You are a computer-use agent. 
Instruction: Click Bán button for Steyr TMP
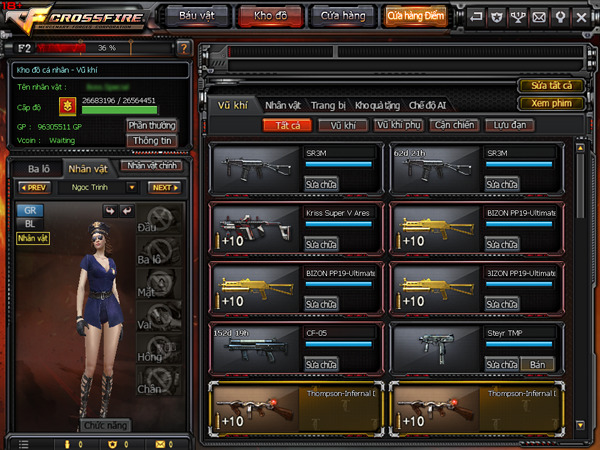click(538, 365)
